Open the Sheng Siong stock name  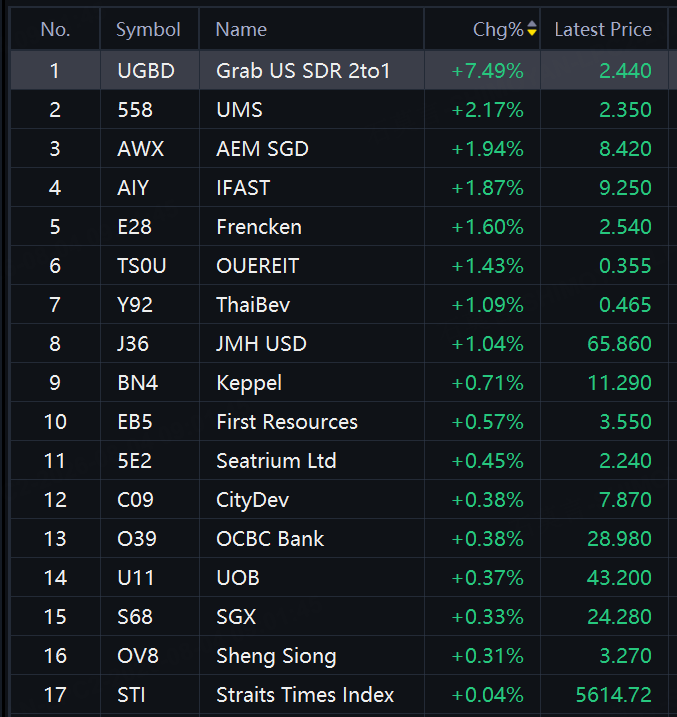point(276,656)
